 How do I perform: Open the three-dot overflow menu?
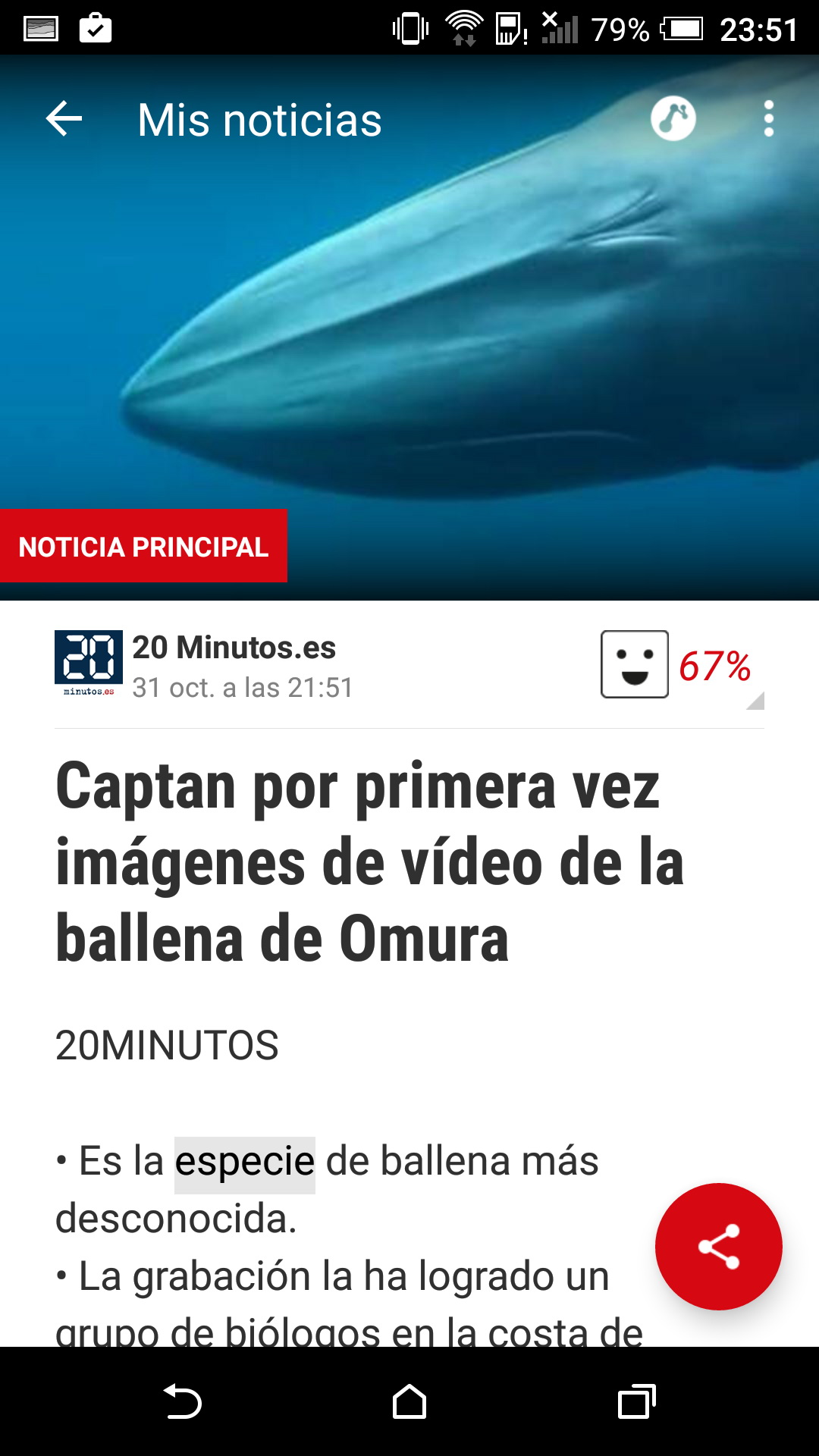click(x=769, y=119)
